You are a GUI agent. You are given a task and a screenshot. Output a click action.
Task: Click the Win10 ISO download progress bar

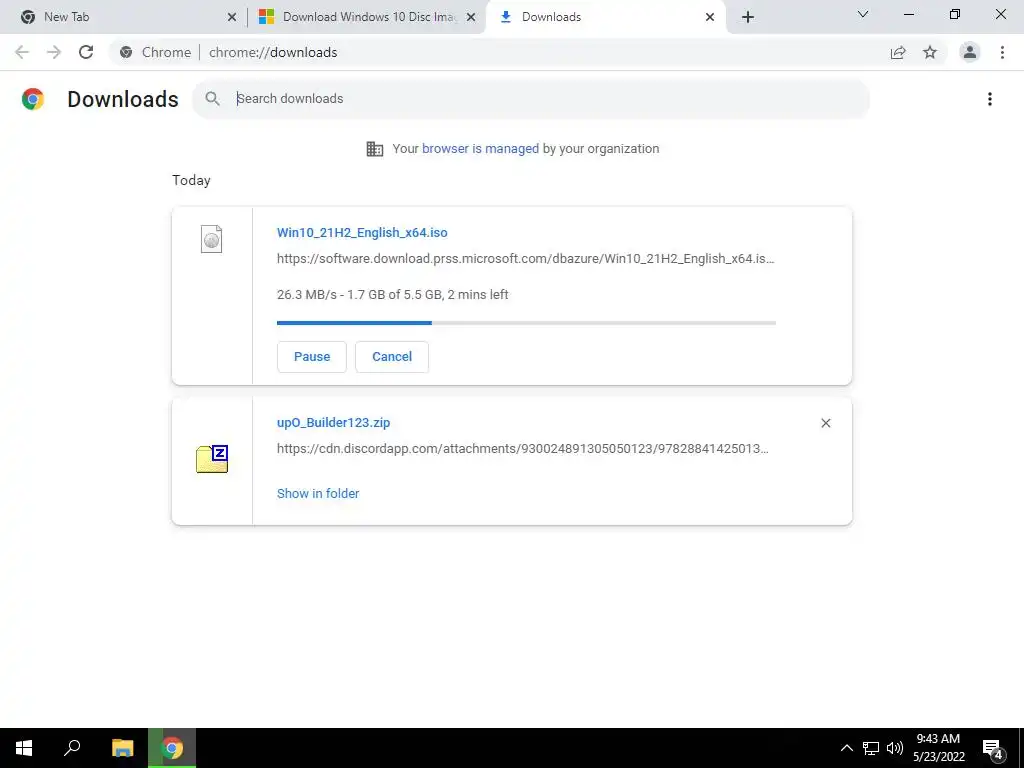tap(526, 323)
